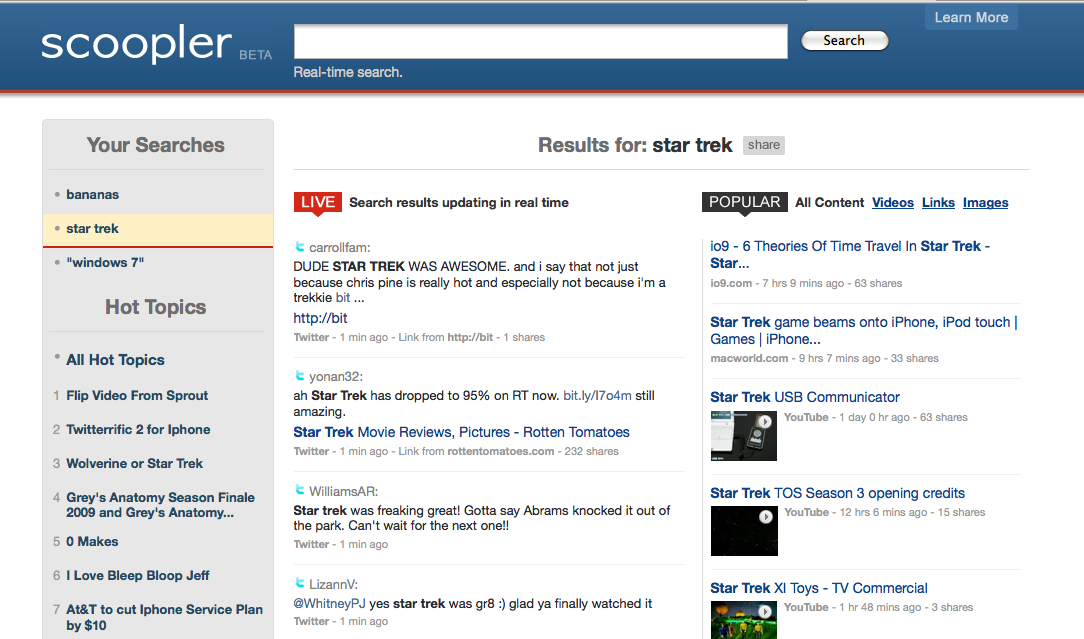1084x639 pixels.
Task: Click the scoopler logo
Action: [x=136, y=44]
